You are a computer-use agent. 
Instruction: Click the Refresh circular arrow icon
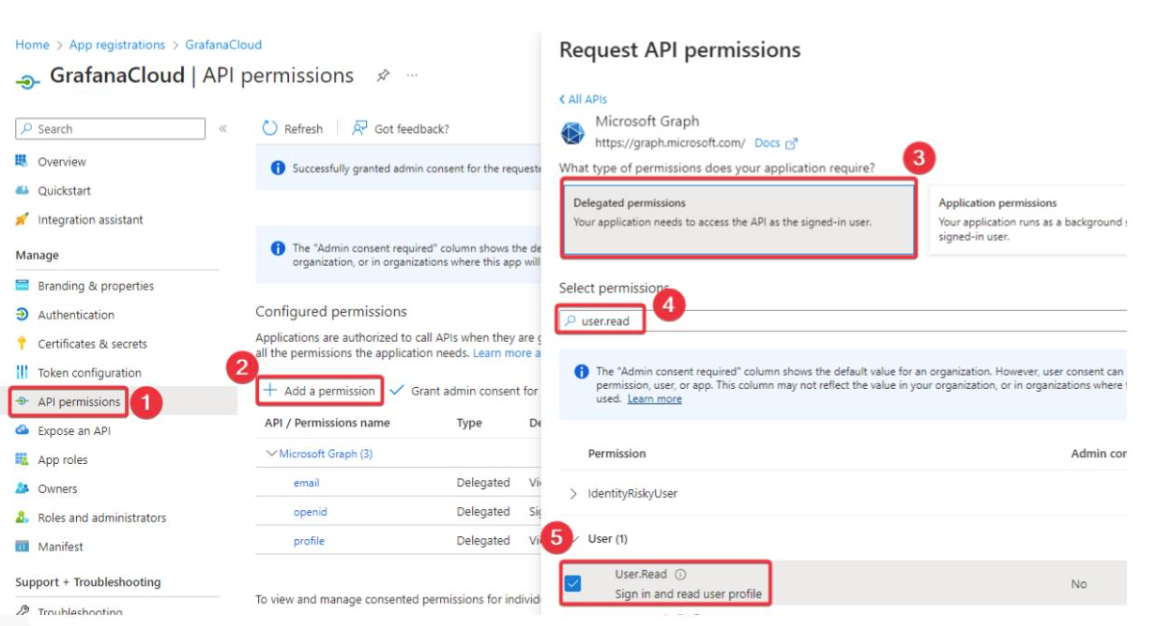click(269, 128)
